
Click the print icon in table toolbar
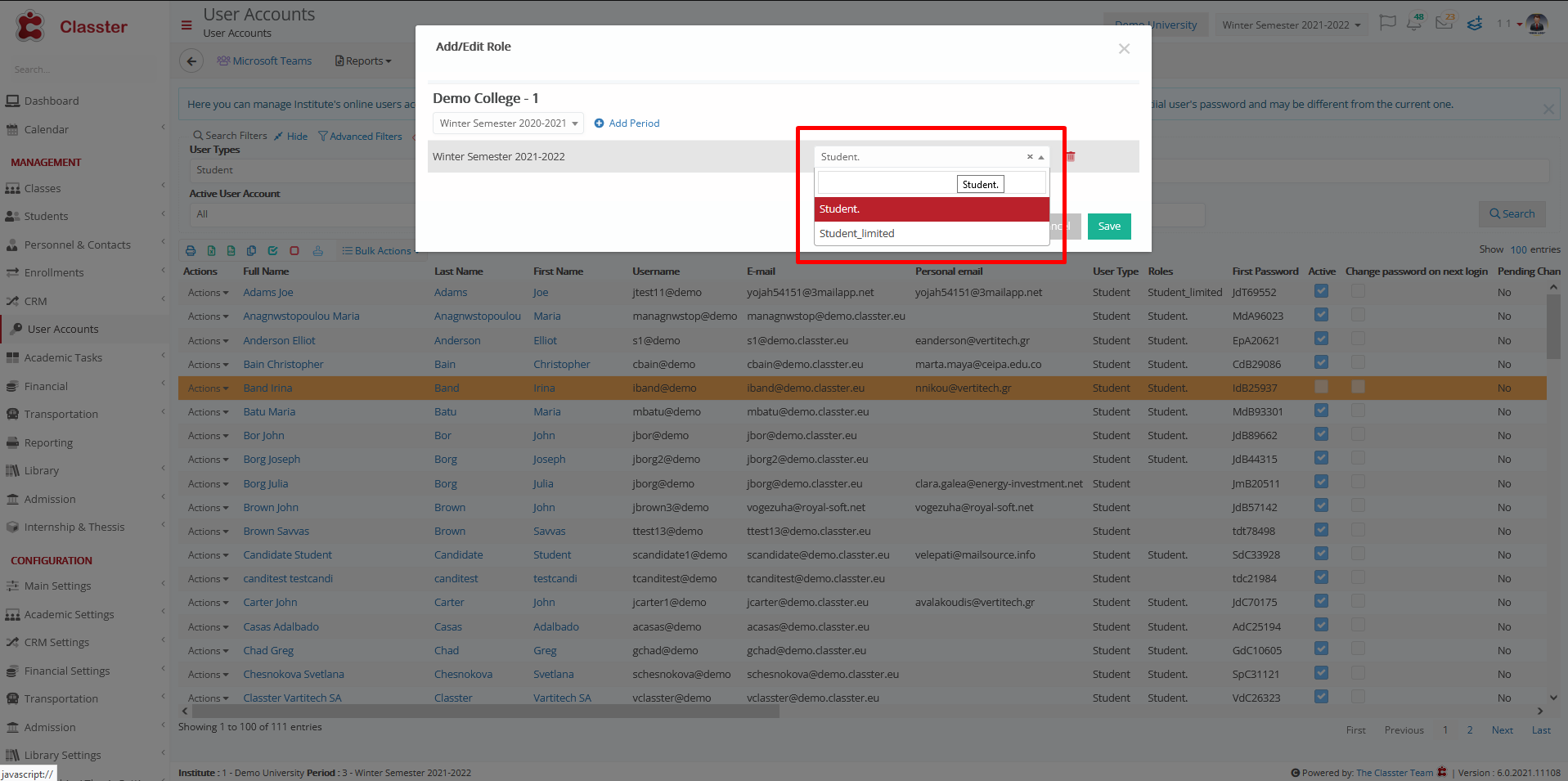[191, 251]
